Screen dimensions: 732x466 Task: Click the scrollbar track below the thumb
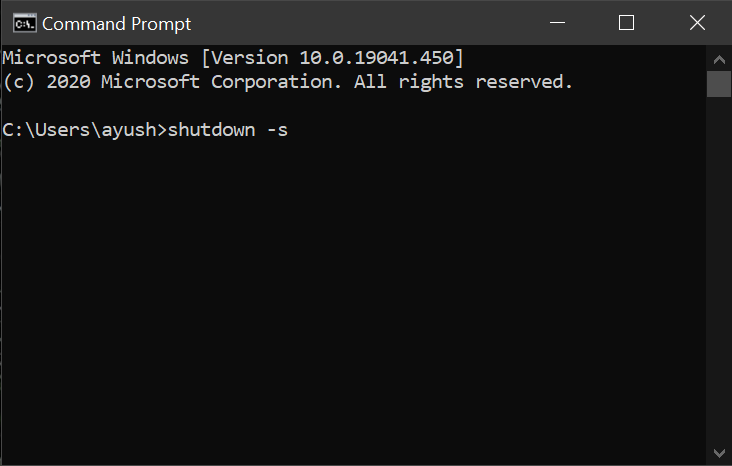pos(719,280)
